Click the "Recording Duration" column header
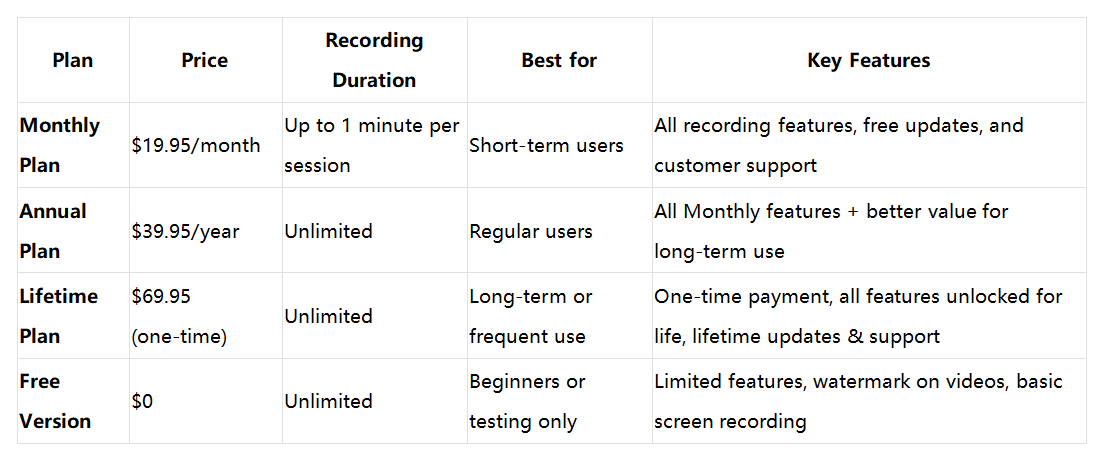The image size is (1108, 470). pyautogui.click(x=374, y=60)
